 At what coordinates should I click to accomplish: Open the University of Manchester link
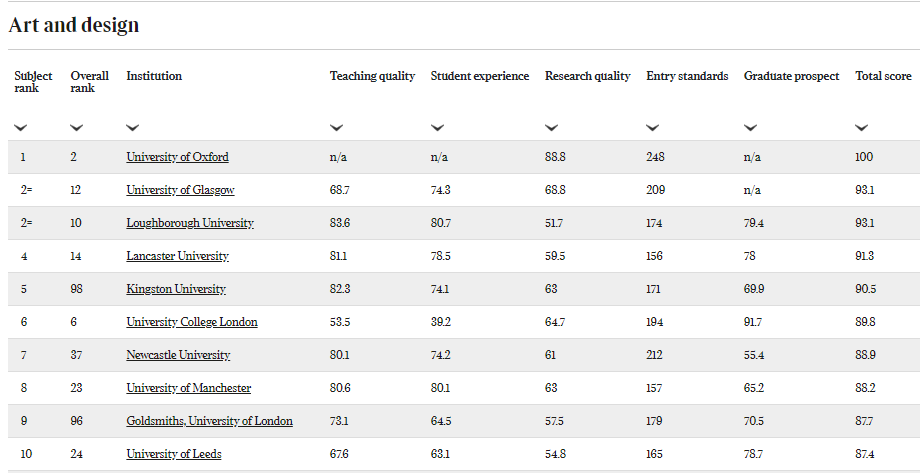(x=188, y=388)
